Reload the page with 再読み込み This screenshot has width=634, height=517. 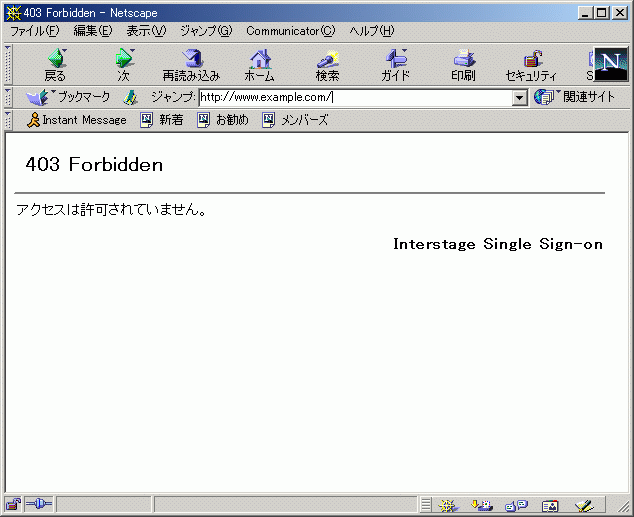(191, 65)
